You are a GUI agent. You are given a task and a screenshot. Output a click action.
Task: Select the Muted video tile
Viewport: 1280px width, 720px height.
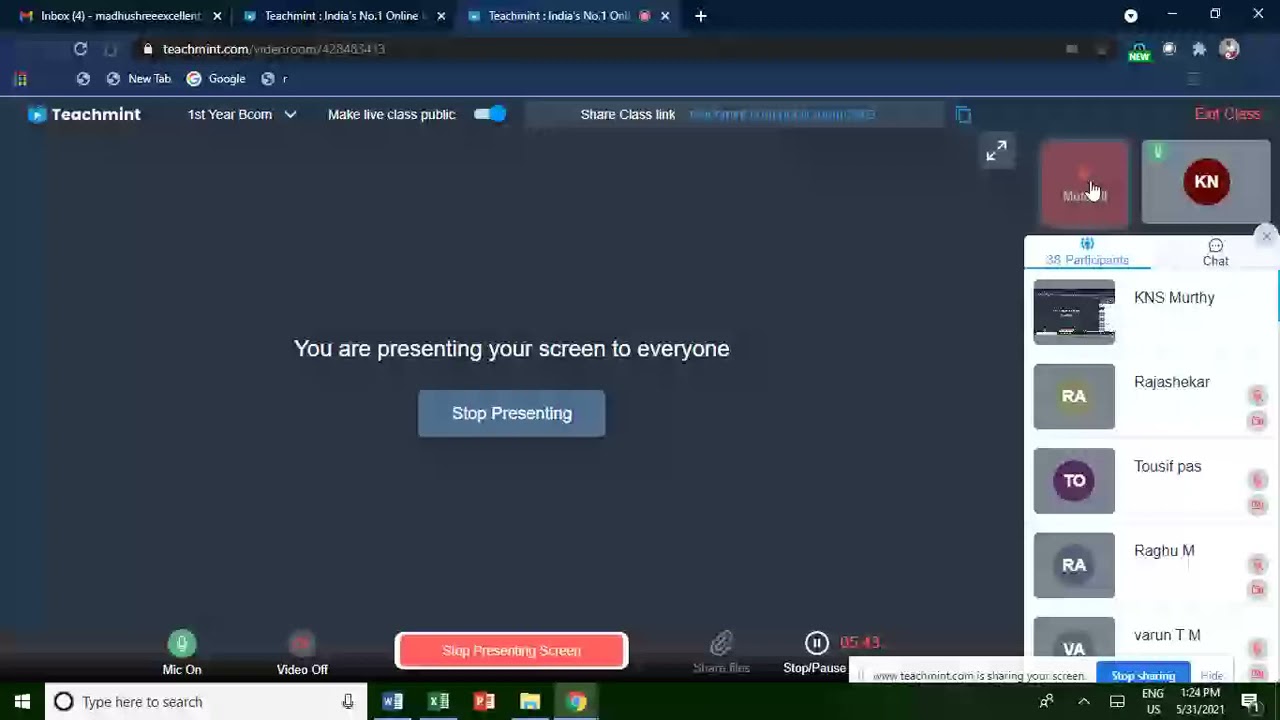point(1085,182)
